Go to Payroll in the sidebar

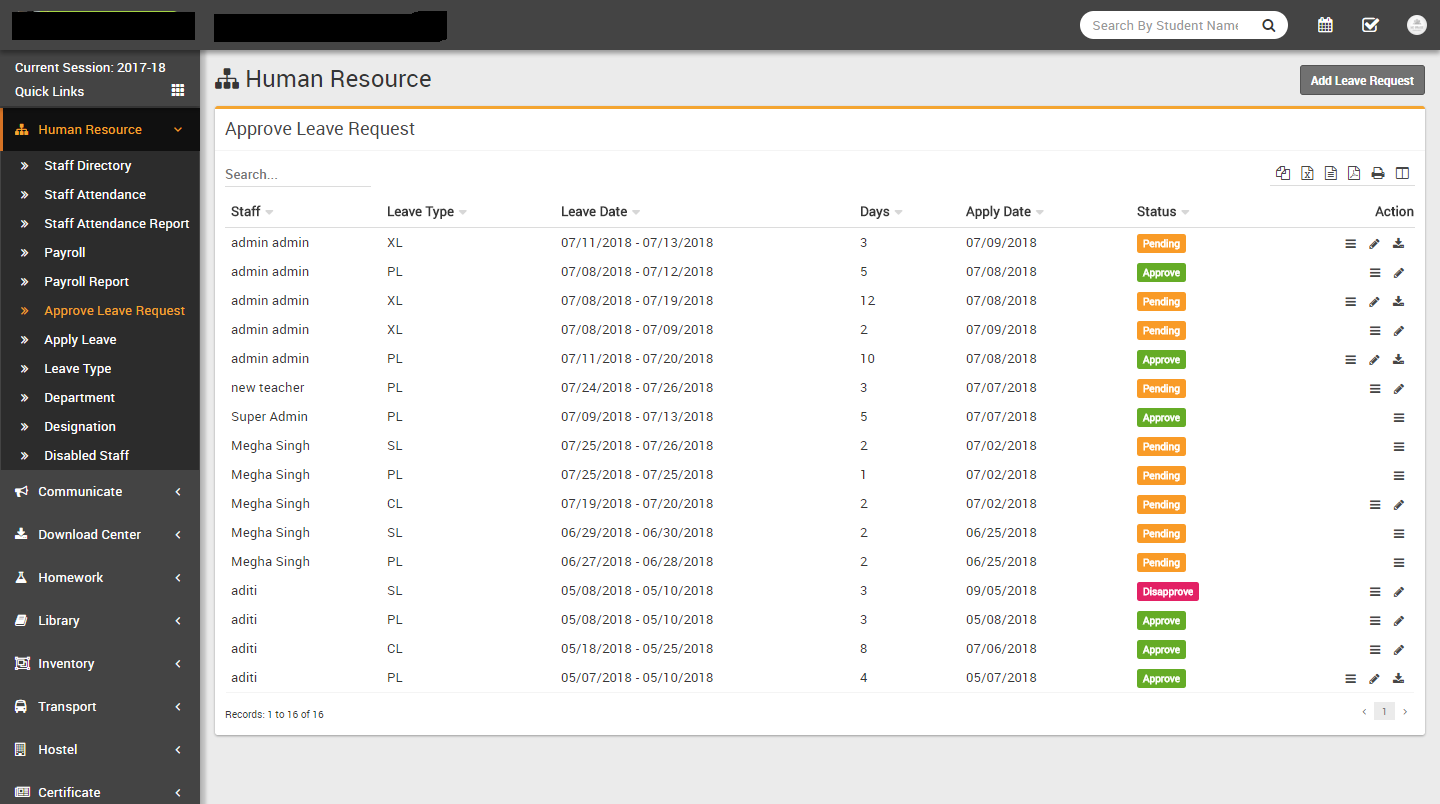click(x=65, y=252)
